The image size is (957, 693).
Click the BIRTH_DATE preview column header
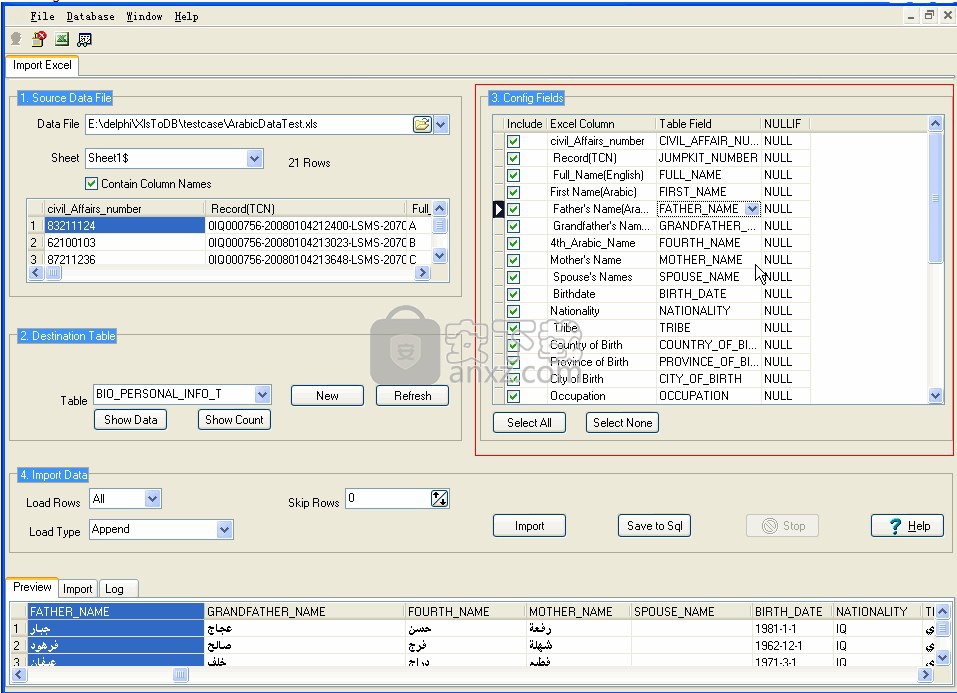[792, 612]
